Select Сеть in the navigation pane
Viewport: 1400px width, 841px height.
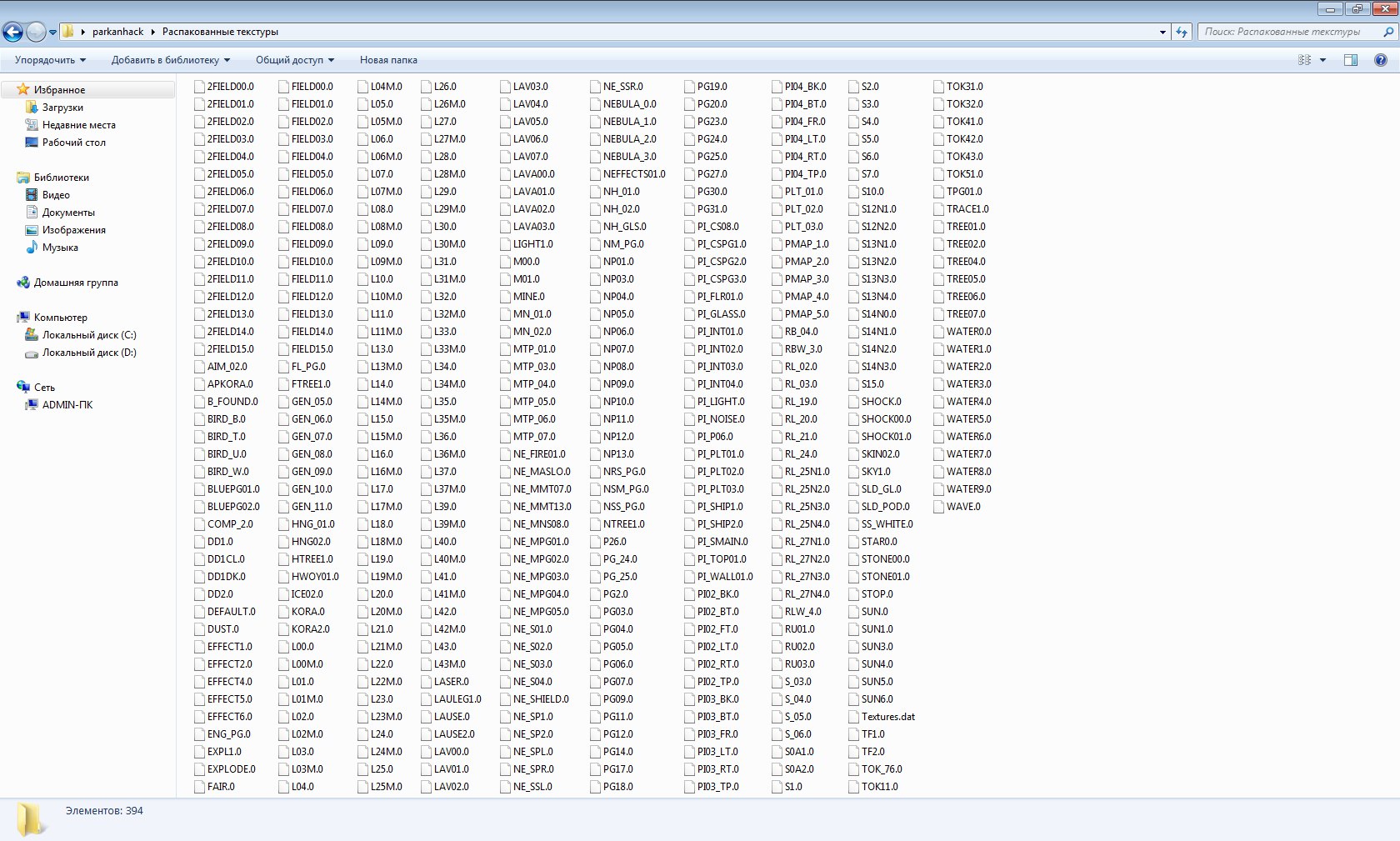click(x=44, y=388)
